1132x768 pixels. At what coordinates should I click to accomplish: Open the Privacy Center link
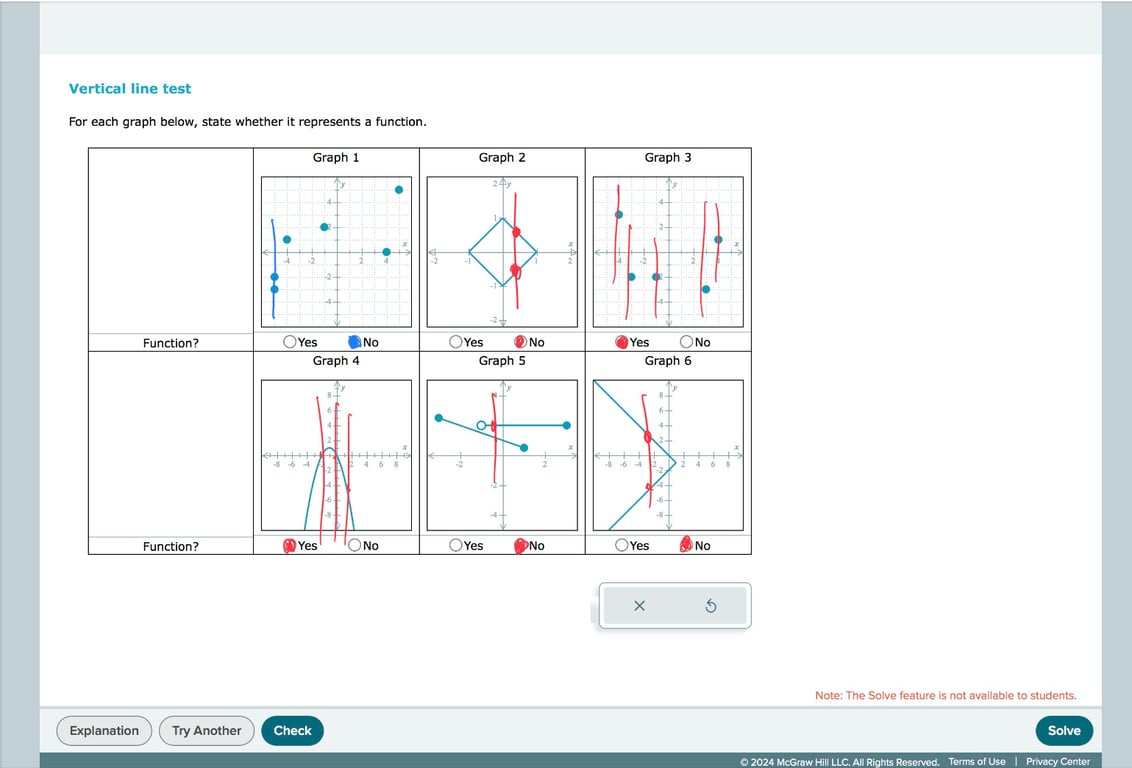click(1058, 762)
